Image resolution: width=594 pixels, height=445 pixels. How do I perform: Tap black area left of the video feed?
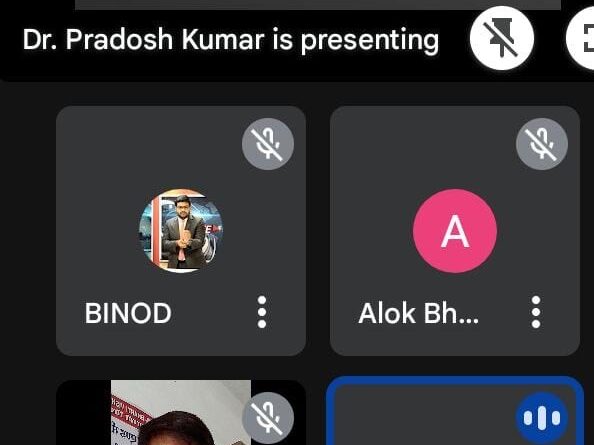pyautogui.click(x=83, y=415)
